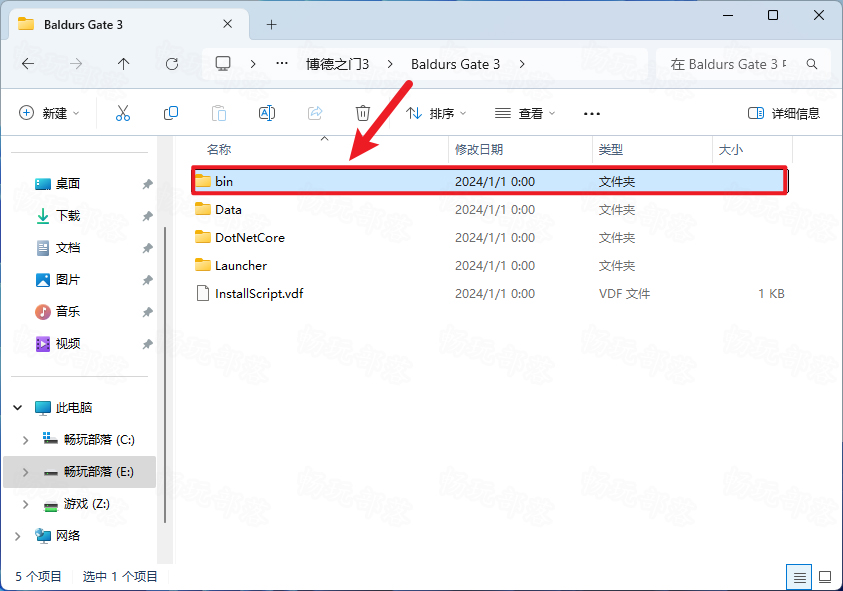Screen dimensions: 843x591
Task: Click the Back navigation arrow
Action: (28, 64)
